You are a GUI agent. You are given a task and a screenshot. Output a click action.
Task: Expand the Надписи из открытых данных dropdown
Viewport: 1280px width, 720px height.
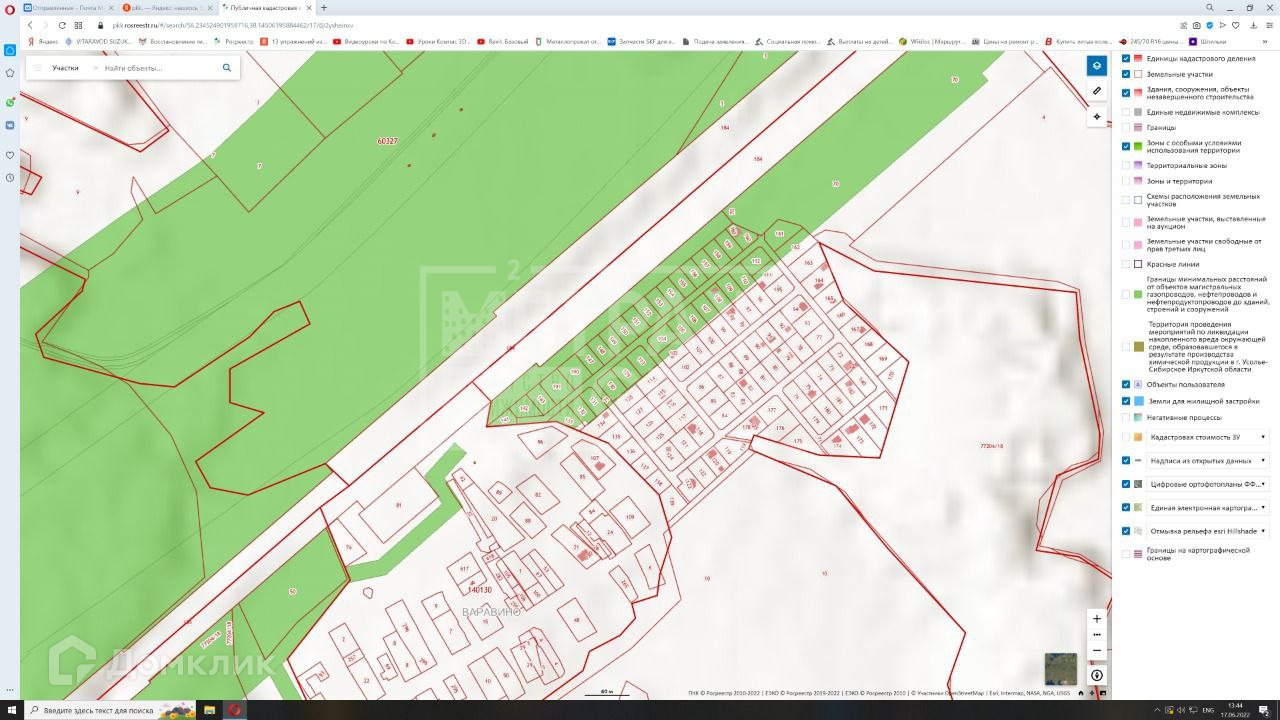1208,461
